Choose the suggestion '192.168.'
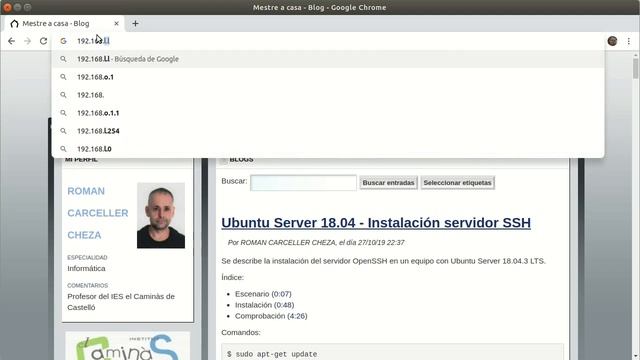 tap(328, 95)
